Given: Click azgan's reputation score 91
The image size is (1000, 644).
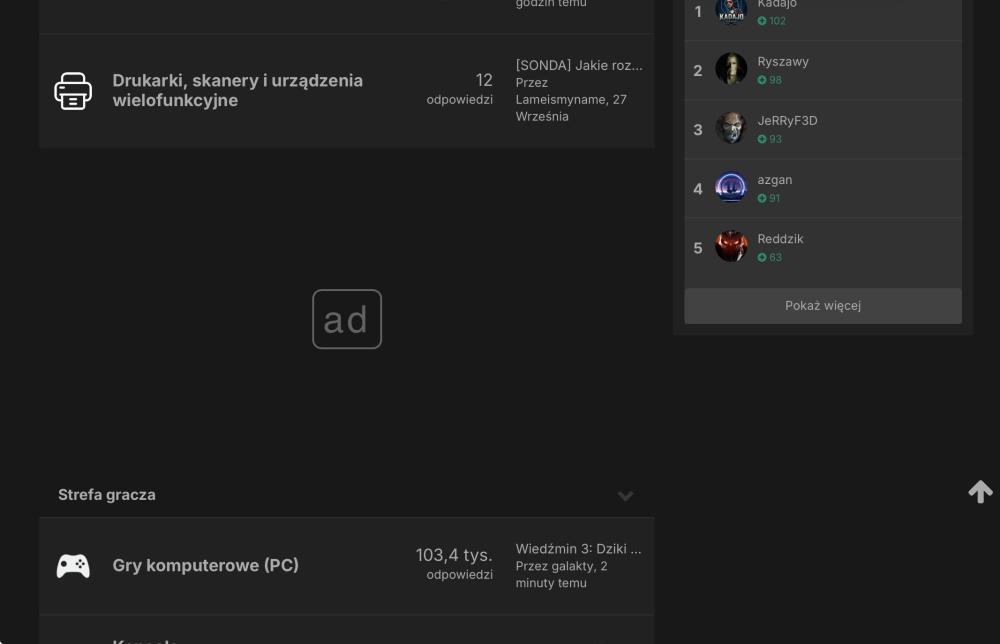Looking at the screenshot, I should click(x=768, y=198).
